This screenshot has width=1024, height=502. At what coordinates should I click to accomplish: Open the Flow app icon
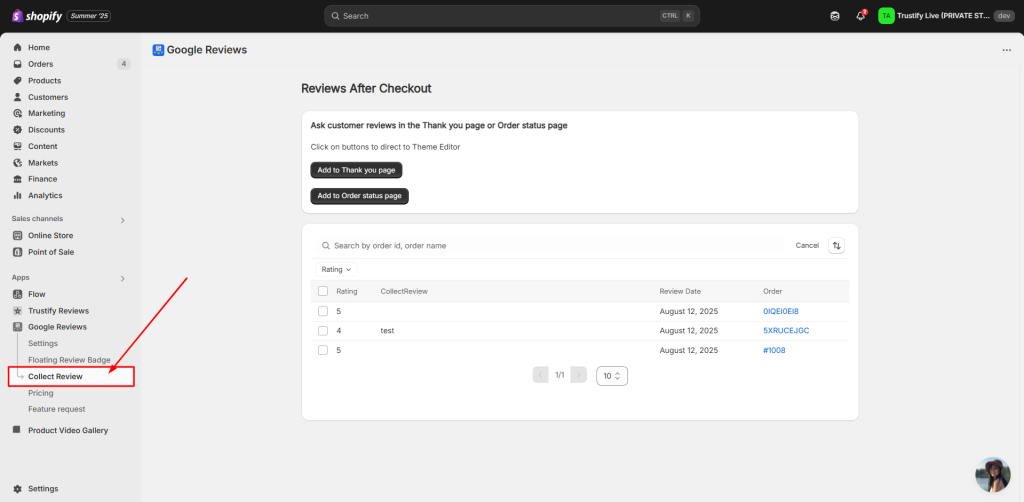point(18,294)
